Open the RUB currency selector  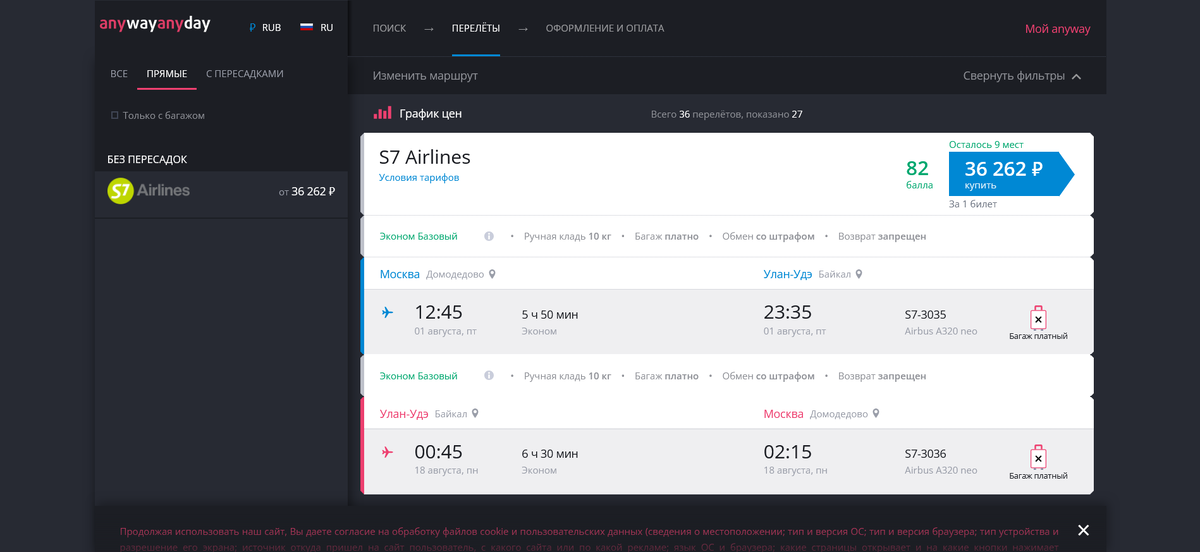tap(264, 28)
